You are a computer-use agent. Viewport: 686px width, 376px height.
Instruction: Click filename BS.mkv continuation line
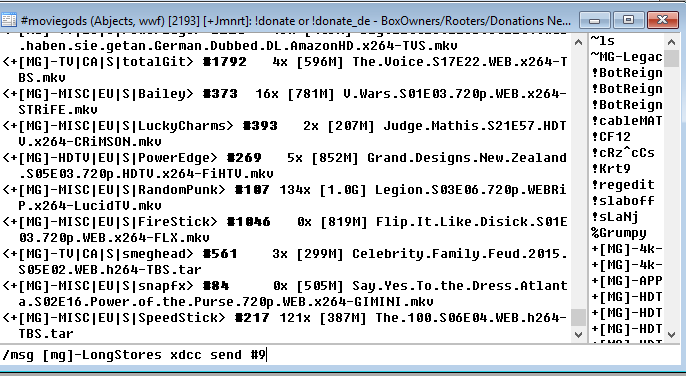click(x=42, y=77)
